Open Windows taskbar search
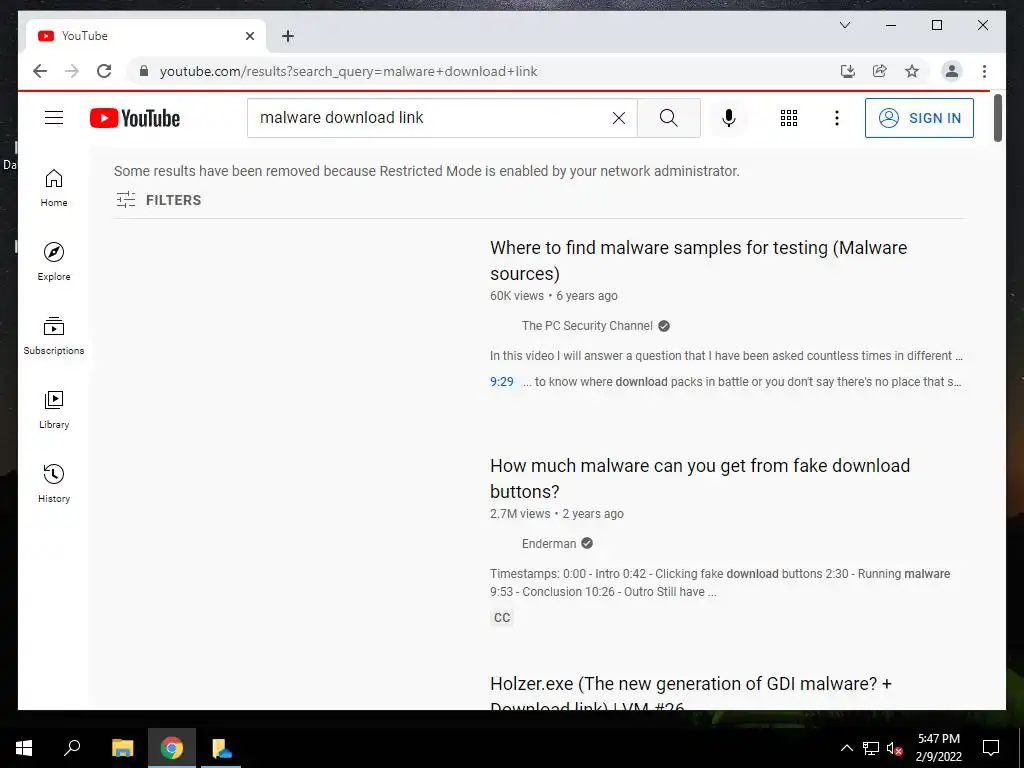Screen dimensions: 1024x768 [72, 748]
